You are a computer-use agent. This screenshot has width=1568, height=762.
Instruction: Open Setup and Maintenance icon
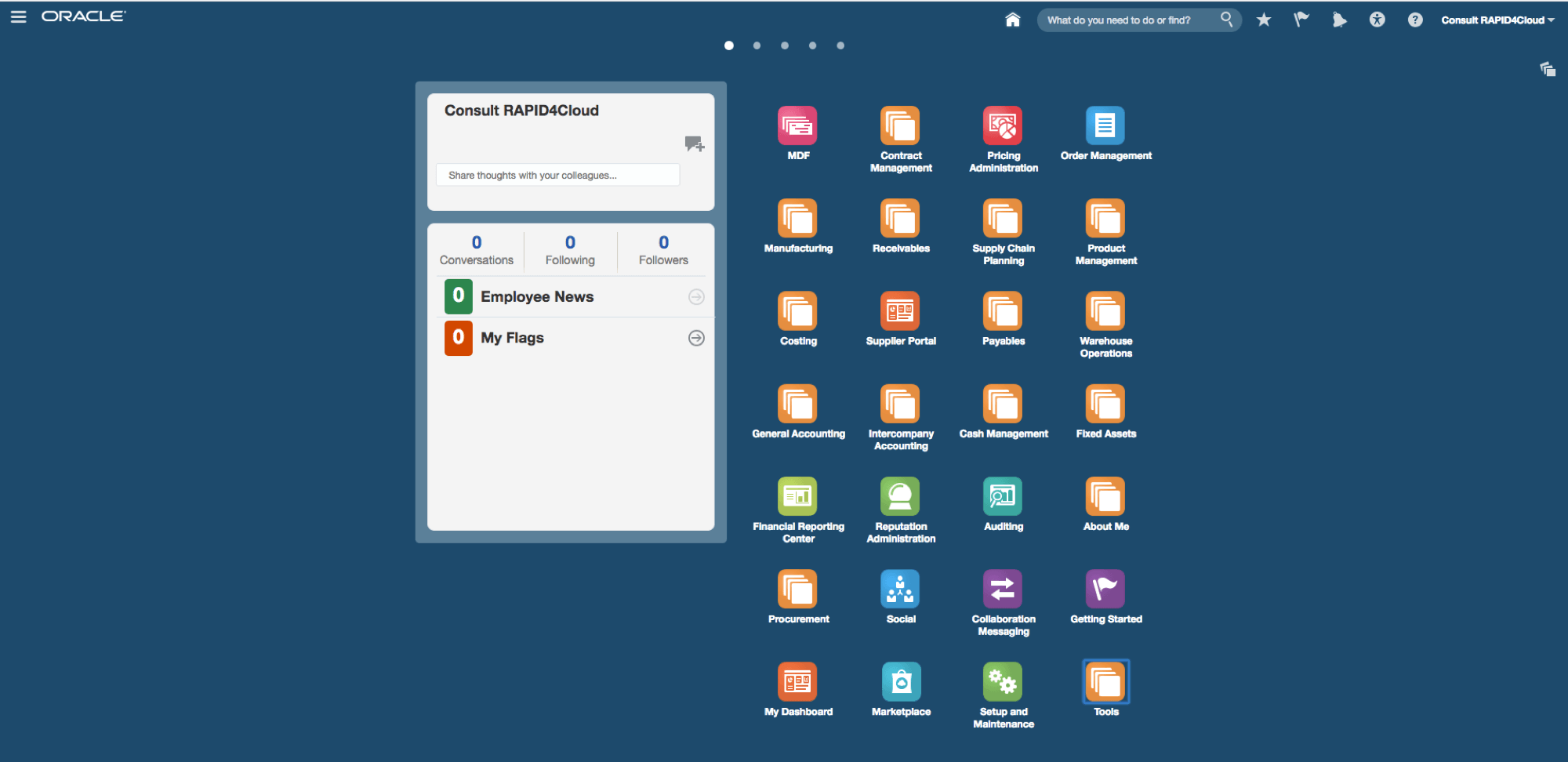coord(1003,681)
